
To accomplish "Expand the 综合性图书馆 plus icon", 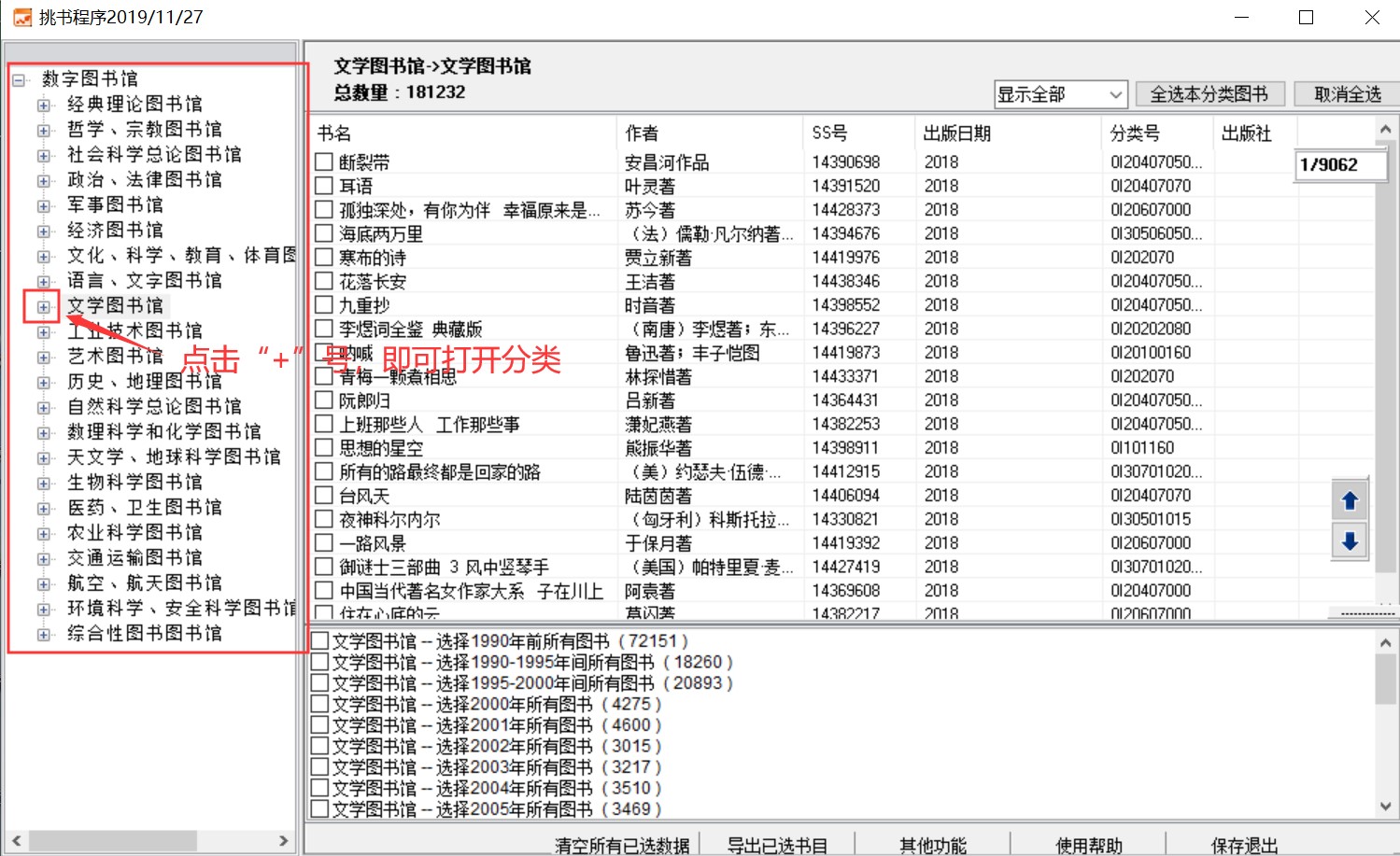I will [x=43, y=634].
